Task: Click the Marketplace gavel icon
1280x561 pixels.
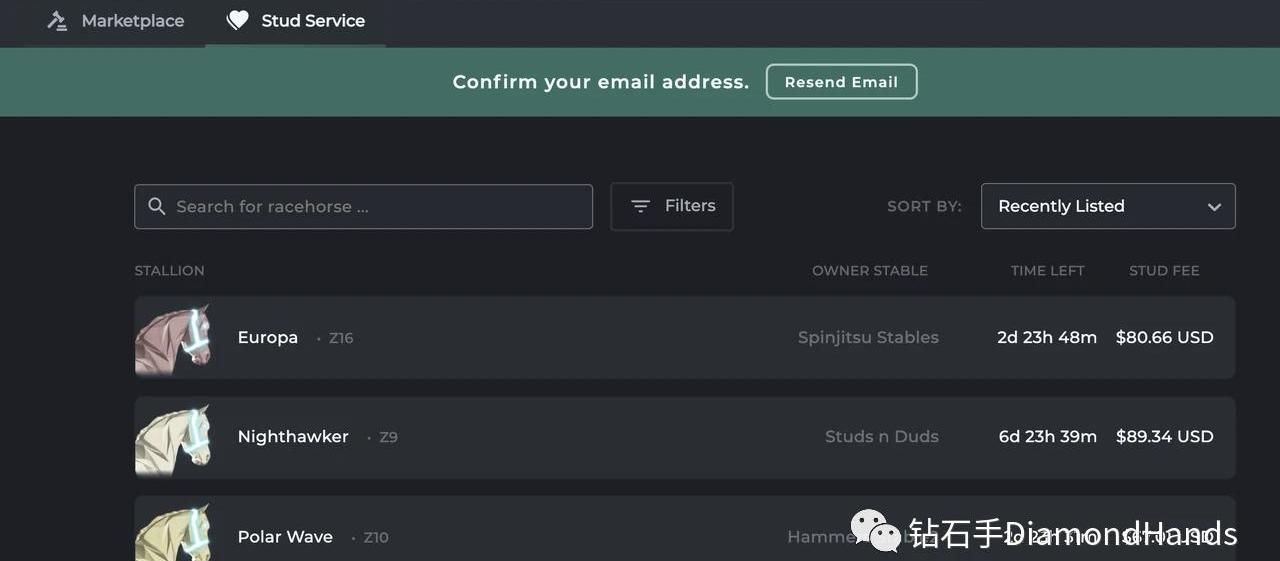Action: [57, 21]
